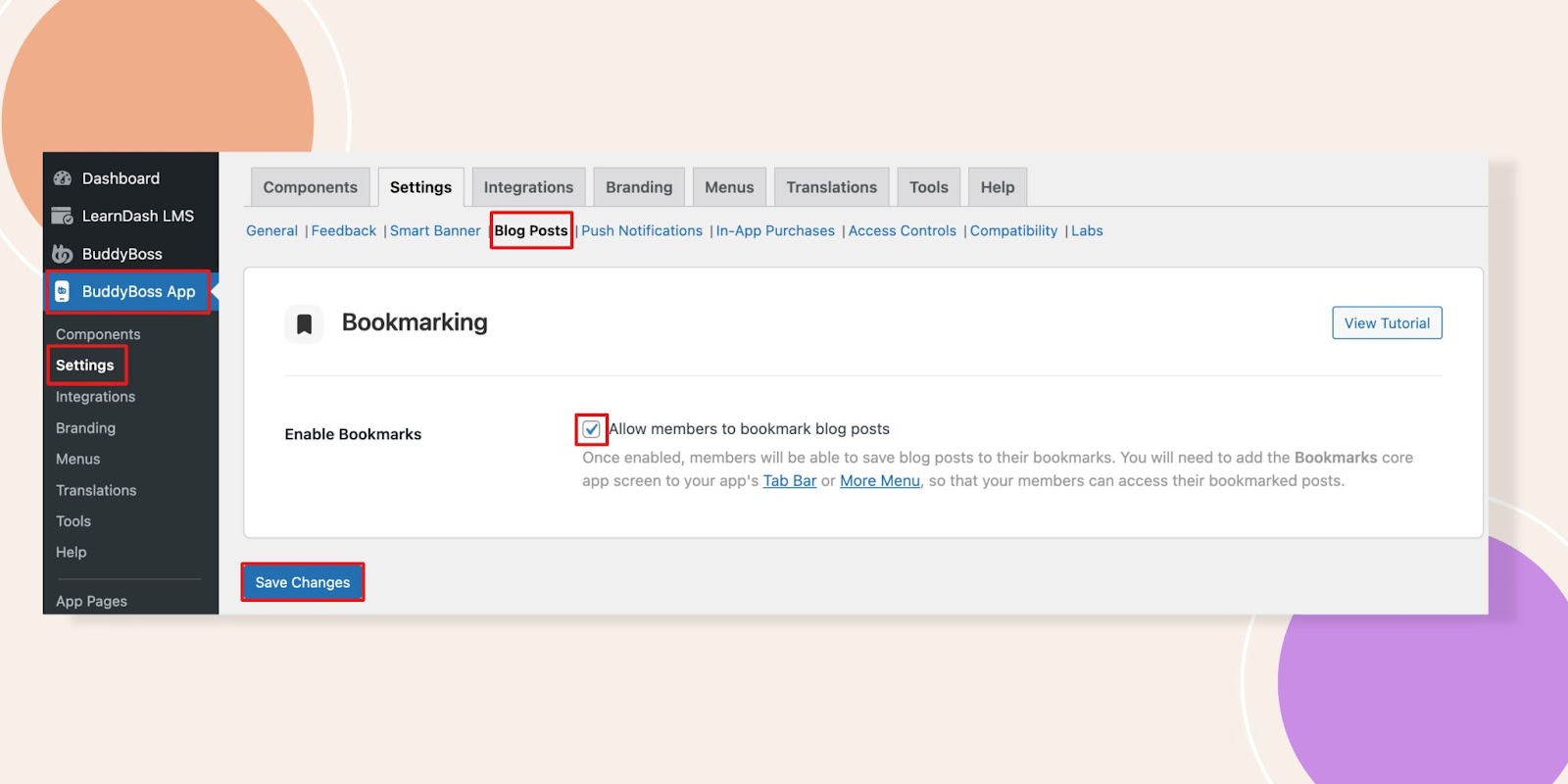Viewport: 1568px width, 784px height.
Task: Open Tools in the sidebar submenu
Action: 73,521
